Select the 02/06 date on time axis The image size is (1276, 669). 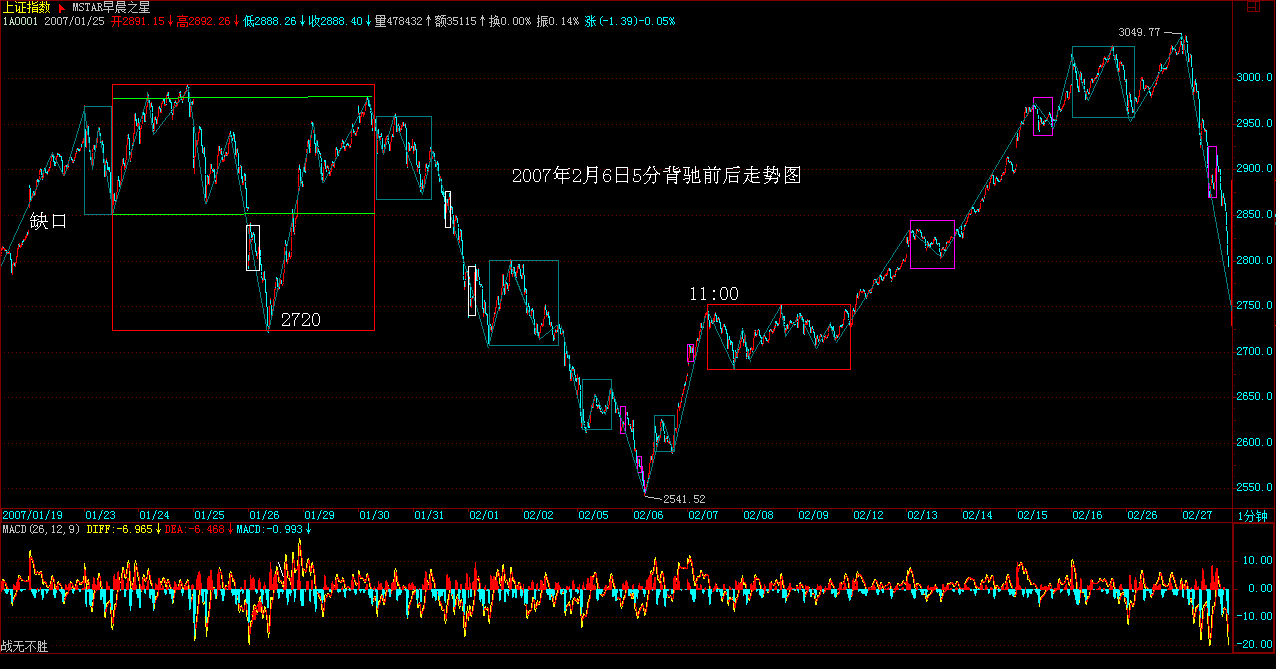[648, 515]
